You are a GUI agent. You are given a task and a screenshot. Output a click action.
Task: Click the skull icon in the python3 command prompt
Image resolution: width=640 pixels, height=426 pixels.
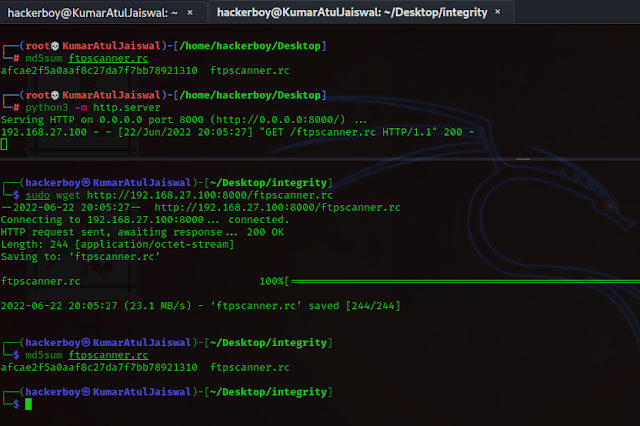[55, 95]
